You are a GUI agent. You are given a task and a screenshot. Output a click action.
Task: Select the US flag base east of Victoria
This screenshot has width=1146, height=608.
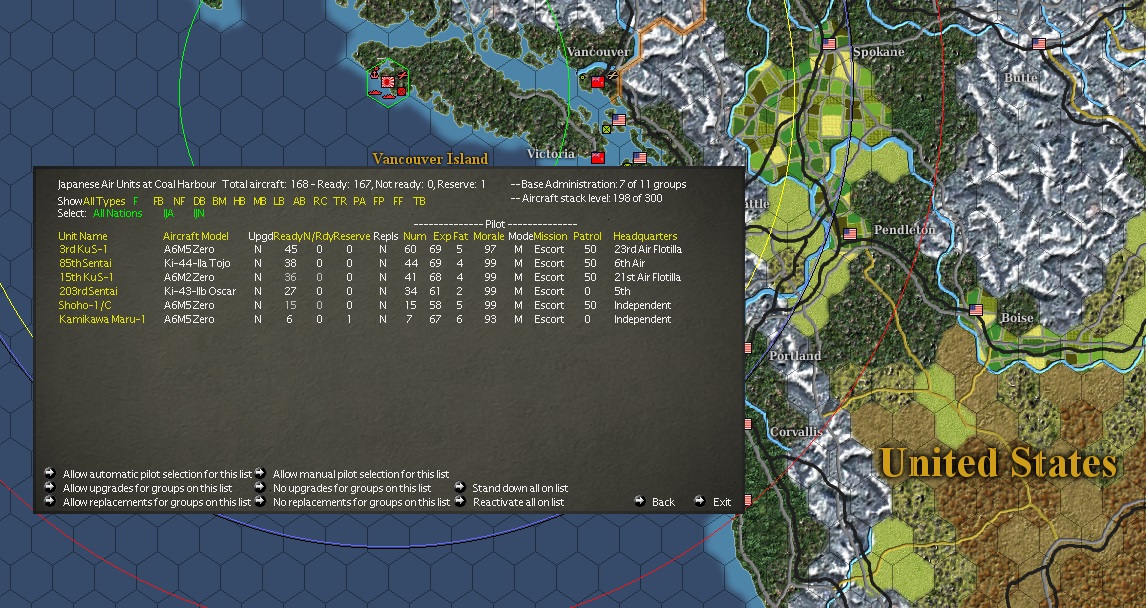pos(640,157)
